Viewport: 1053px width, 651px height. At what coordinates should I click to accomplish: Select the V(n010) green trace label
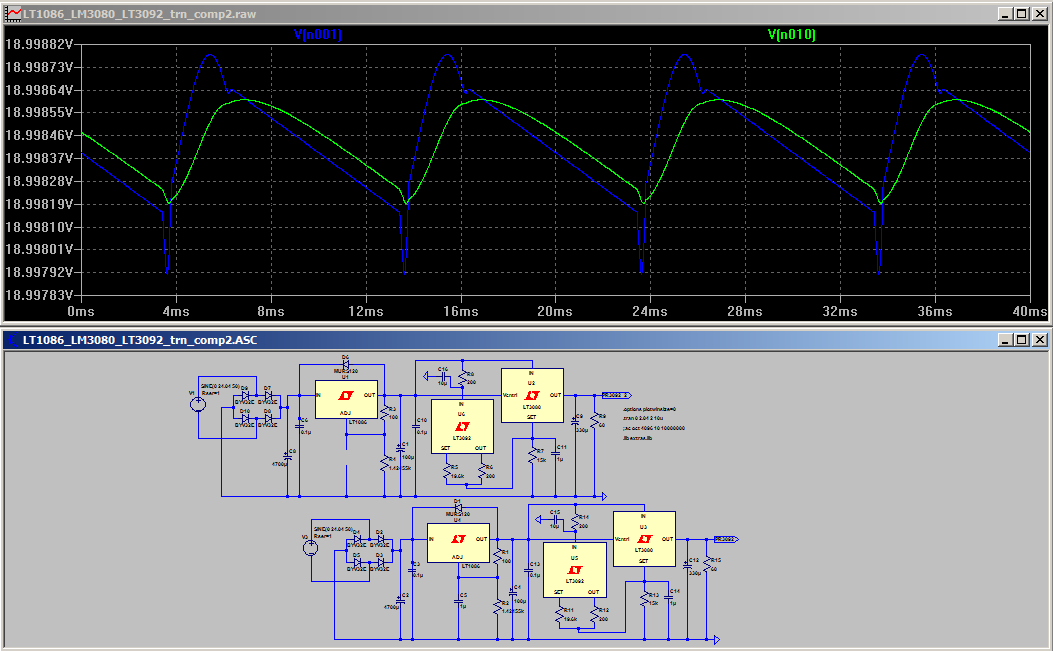792,34
